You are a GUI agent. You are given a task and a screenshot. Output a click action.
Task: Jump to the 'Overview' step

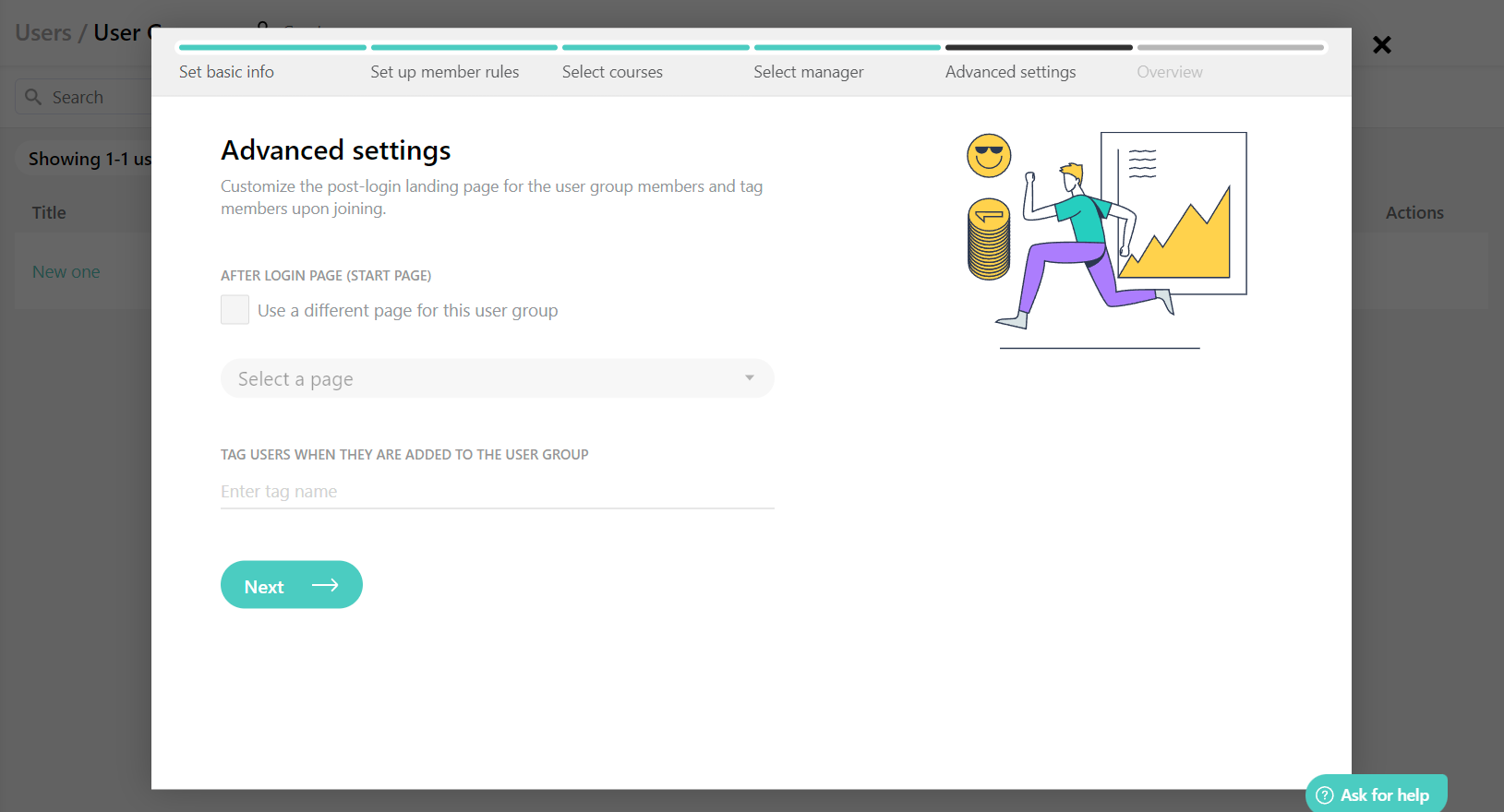tap(1170, 72)
